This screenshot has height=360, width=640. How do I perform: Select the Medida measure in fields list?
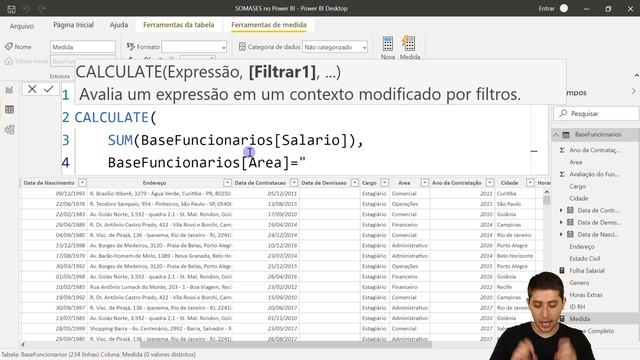tap(580, 319)
